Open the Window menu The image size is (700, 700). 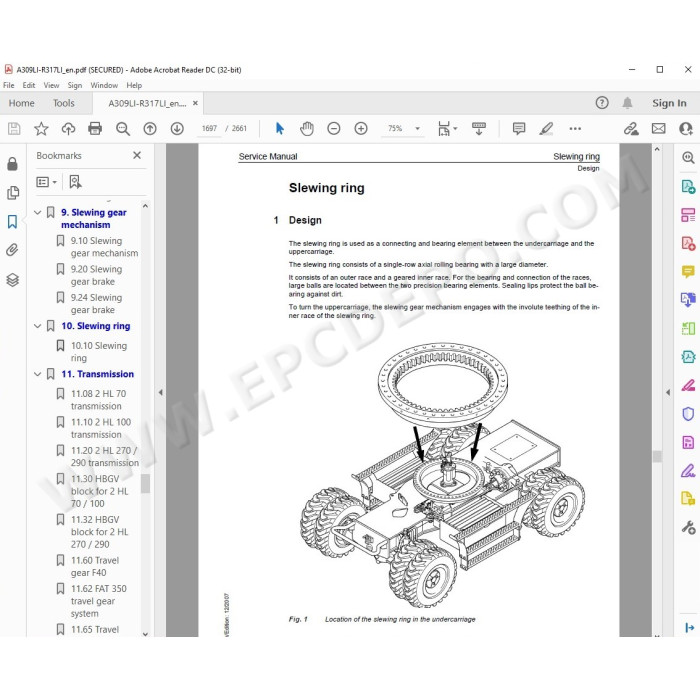pyautogui.click(x=104, y=85)
